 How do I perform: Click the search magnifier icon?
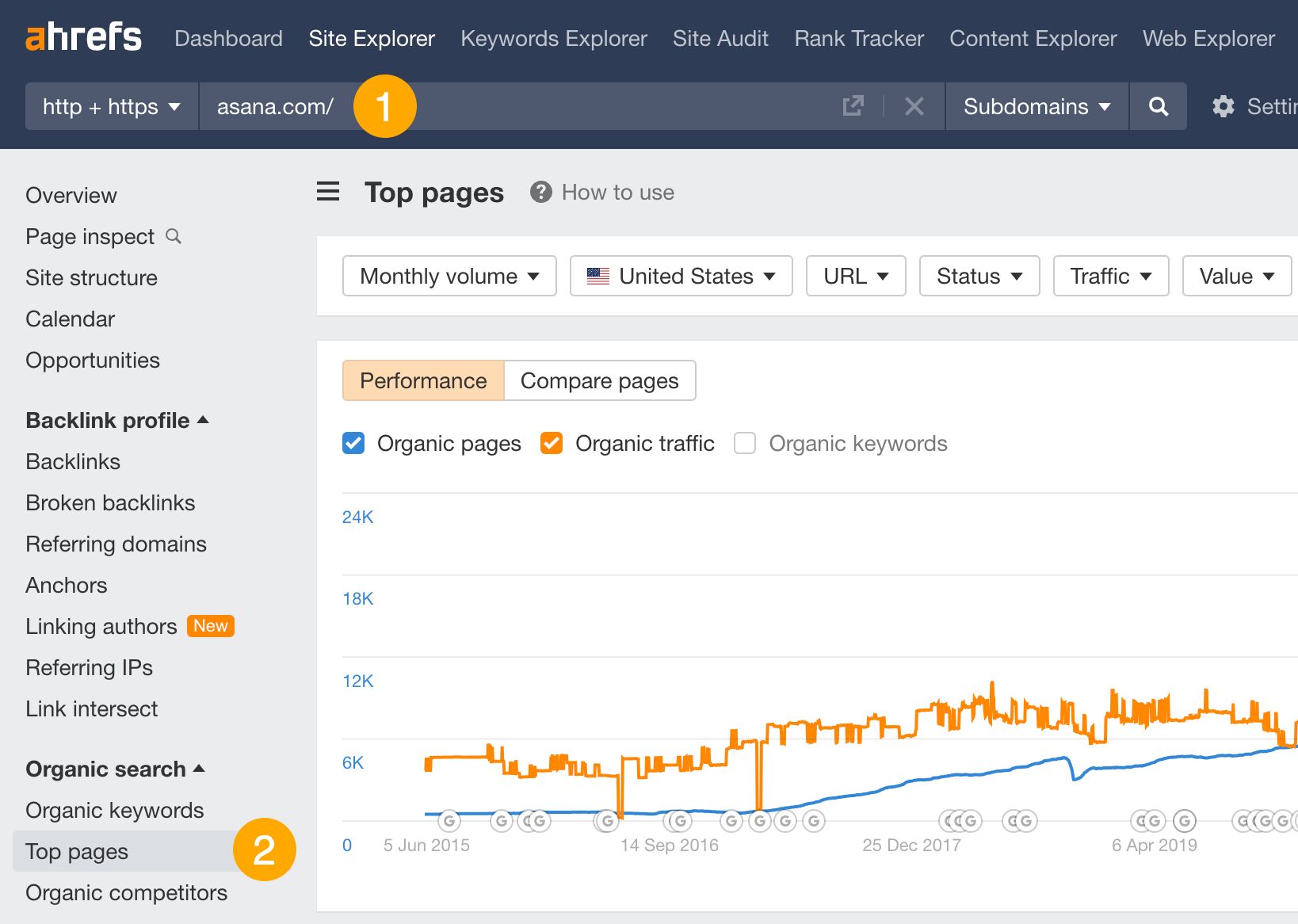point(1158,106)
